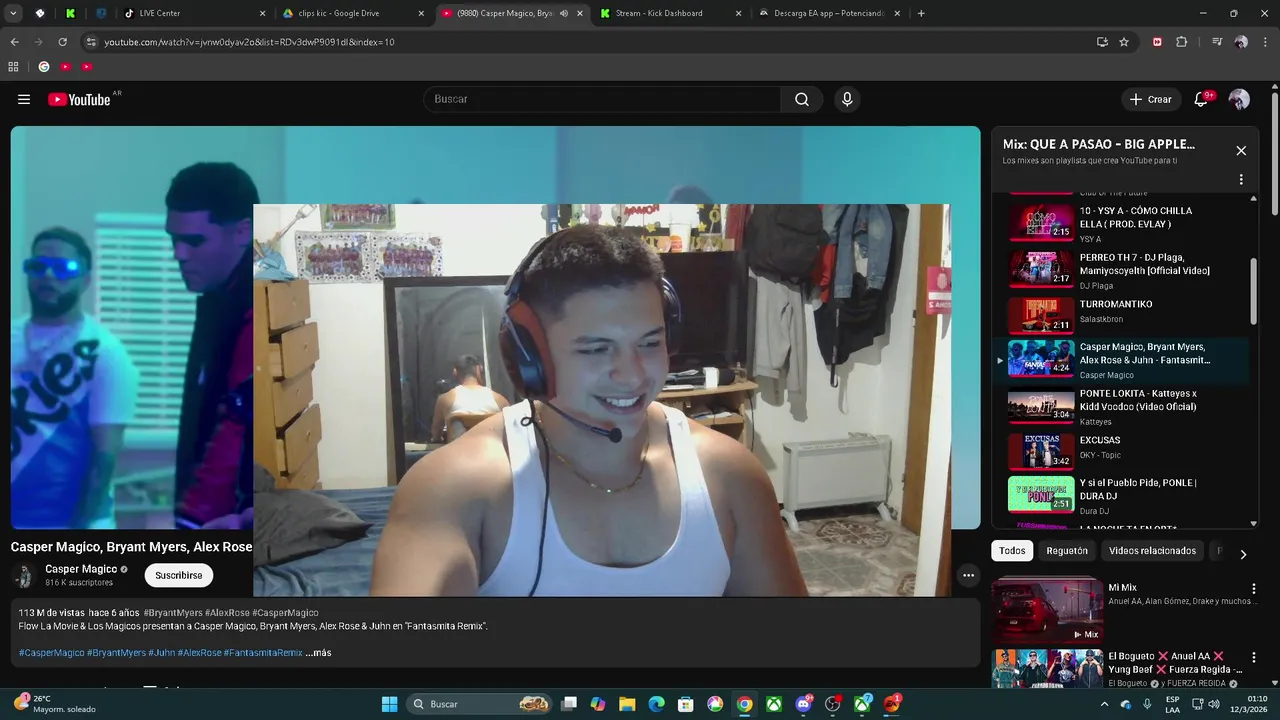Viewport: 1280px width, 720px height.
Task: Click the playlist panel scrollbar
Action: tap(1254, 290)
